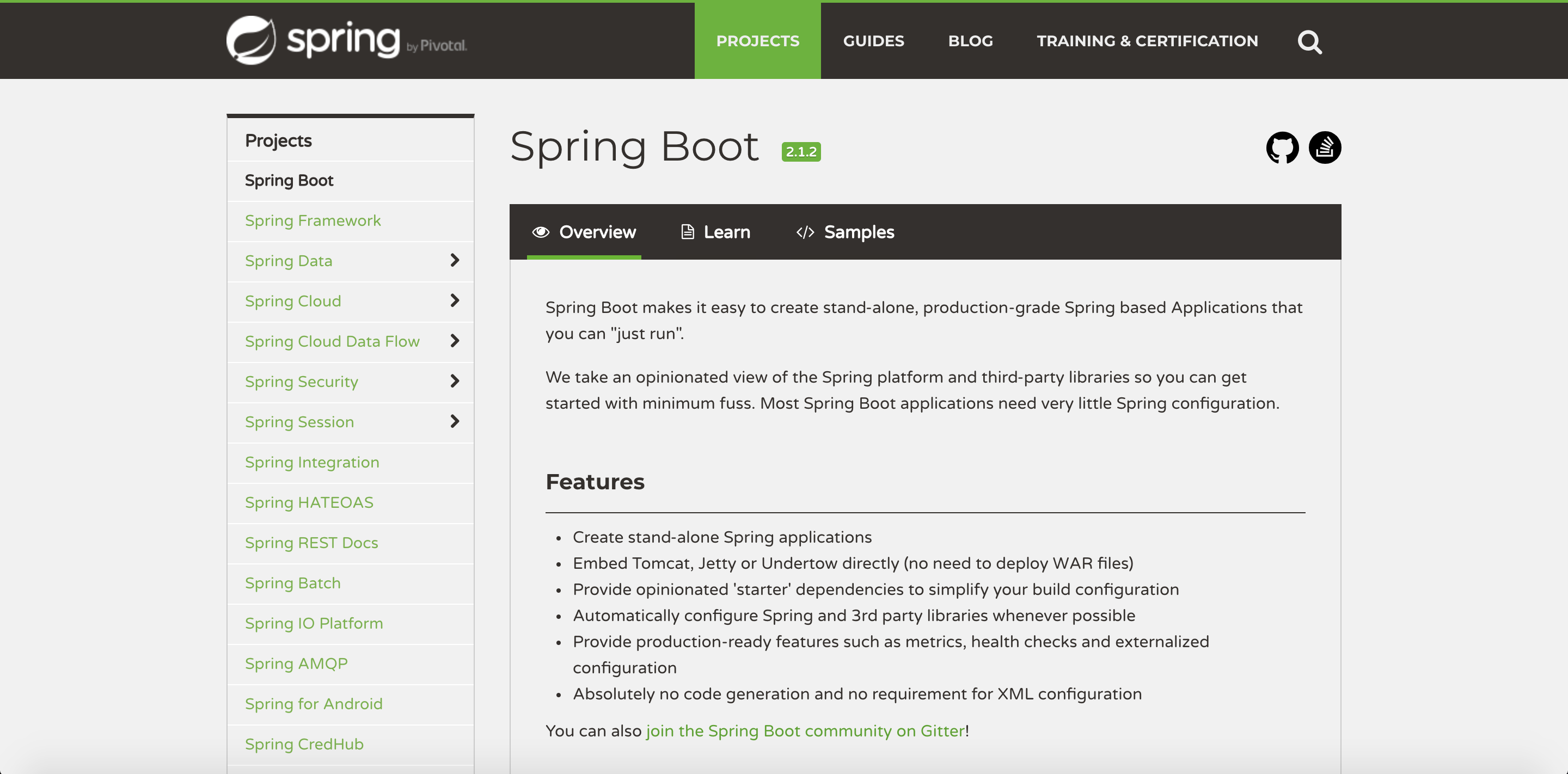Click the 'Spring Boot makes it easy' paragraph

click(x=924, y=321)
